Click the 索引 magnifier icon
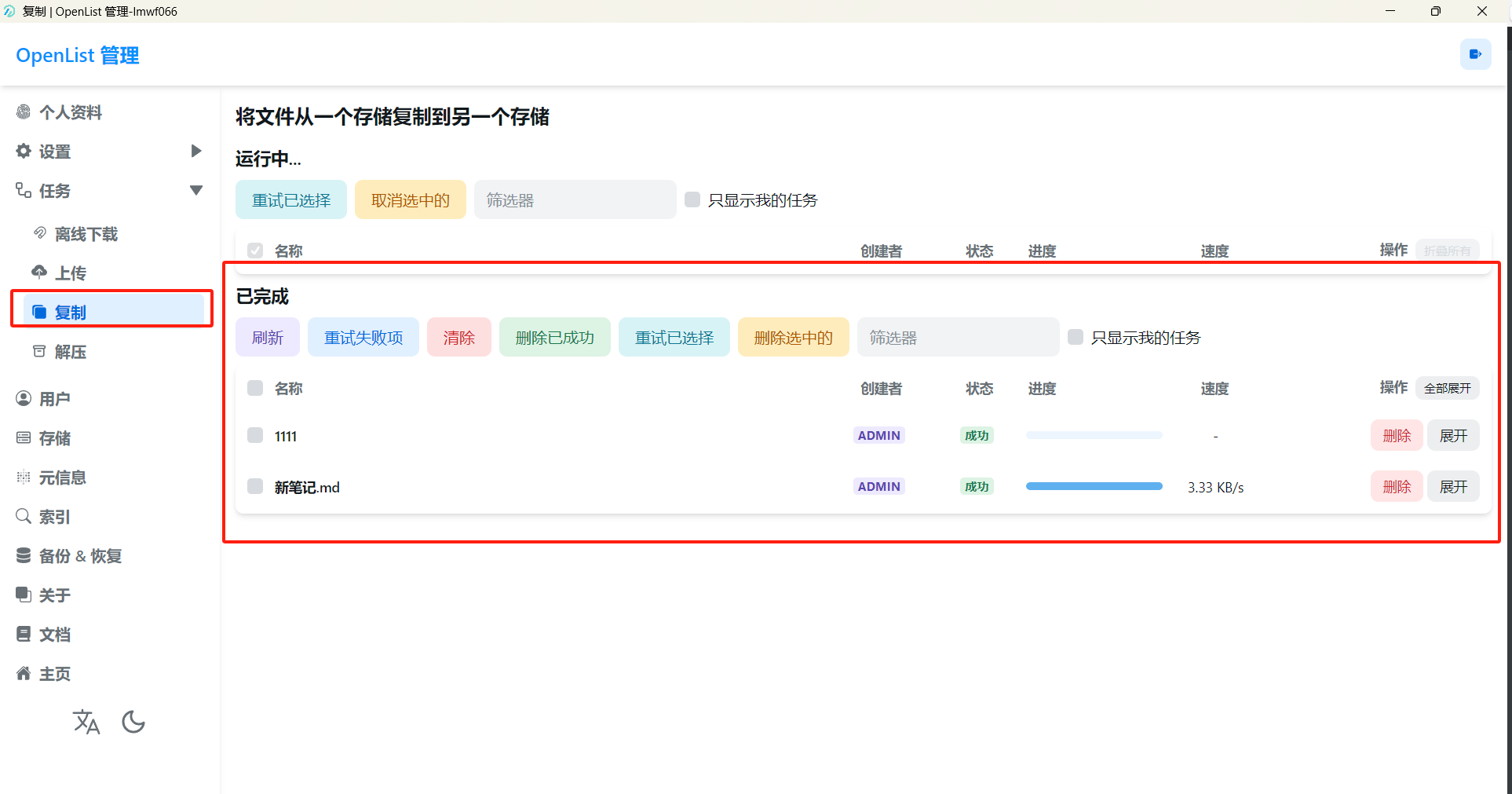This screenshot has width=1512, height=794. tap(24, 516)
